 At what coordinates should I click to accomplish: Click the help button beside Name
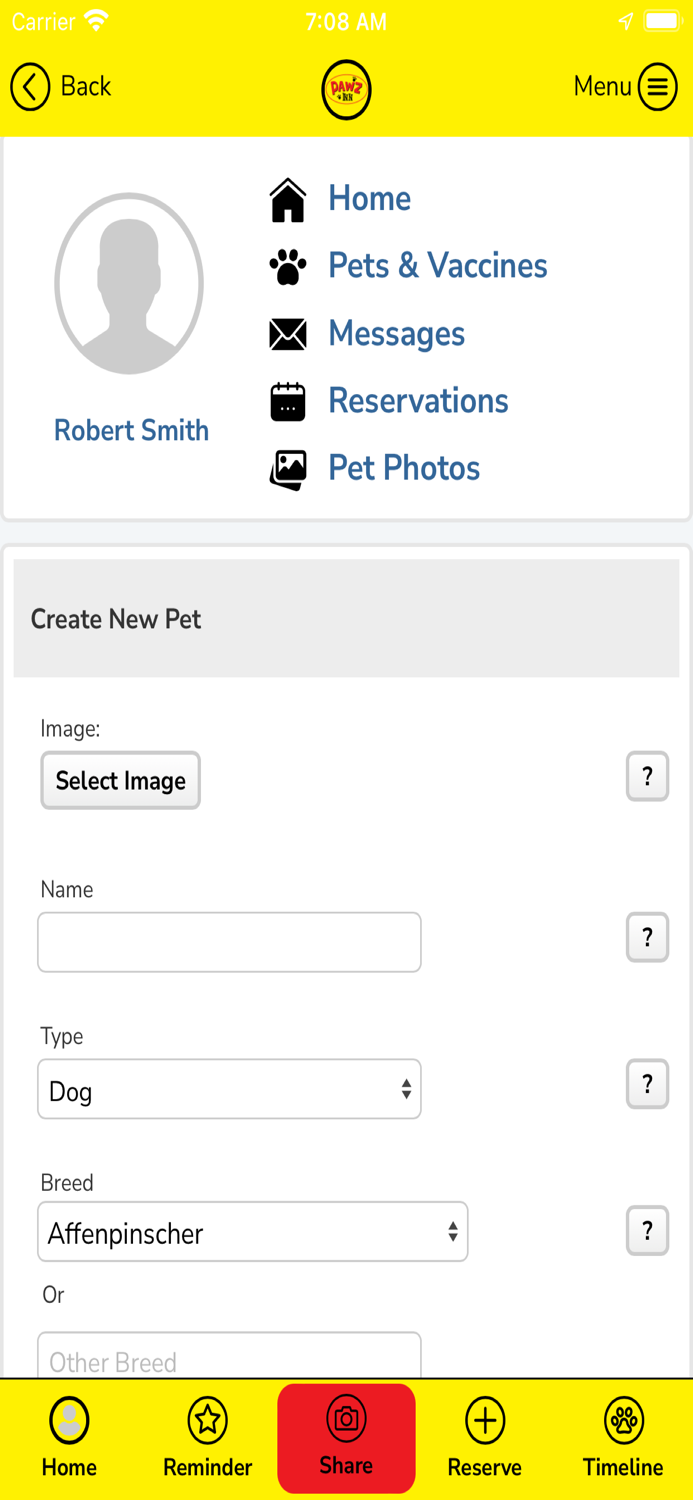pyautogui.click(x=647, y=938)
